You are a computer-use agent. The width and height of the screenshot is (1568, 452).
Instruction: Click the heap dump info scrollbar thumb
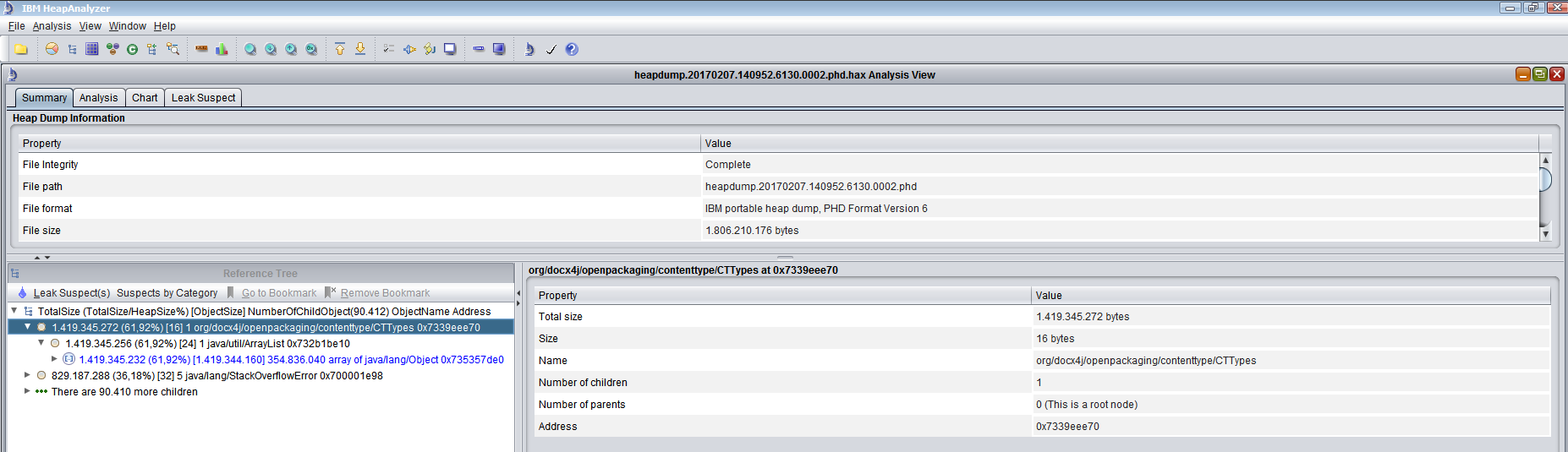pyautogui.click(x=1545, y=179)
